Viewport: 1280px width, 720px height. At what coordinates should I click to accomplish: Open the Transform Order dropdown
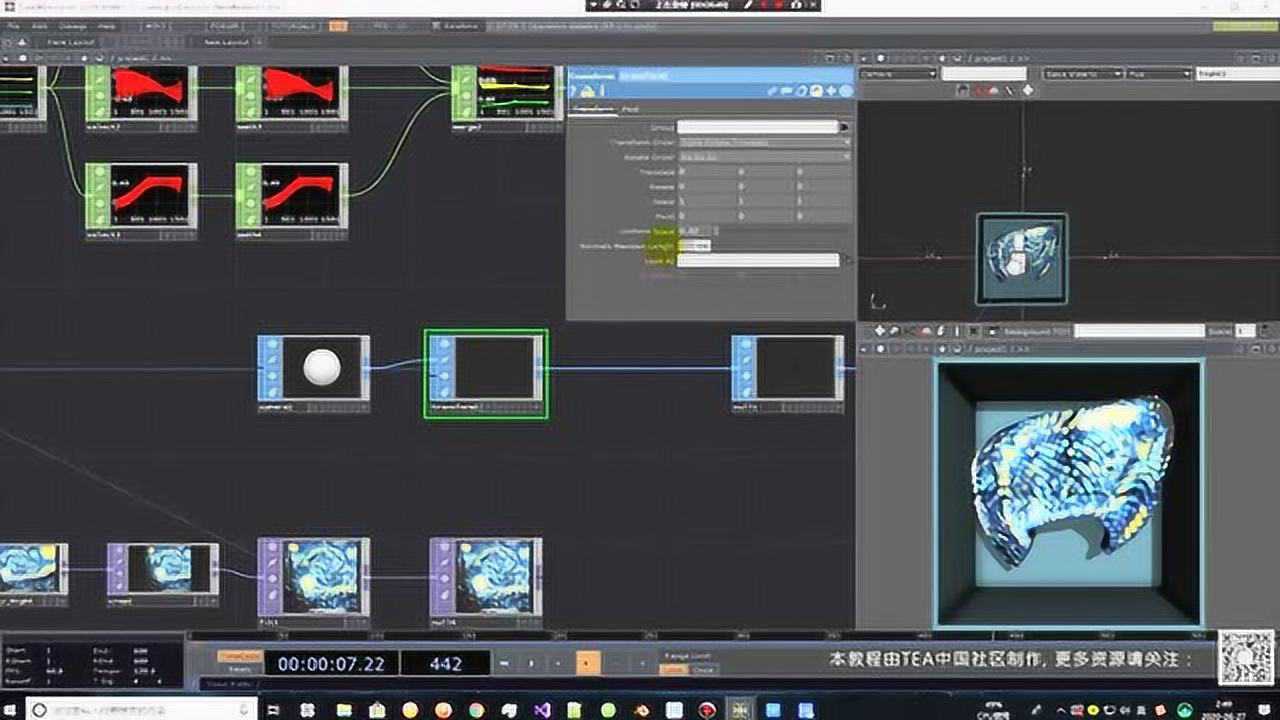click(760, 141)
